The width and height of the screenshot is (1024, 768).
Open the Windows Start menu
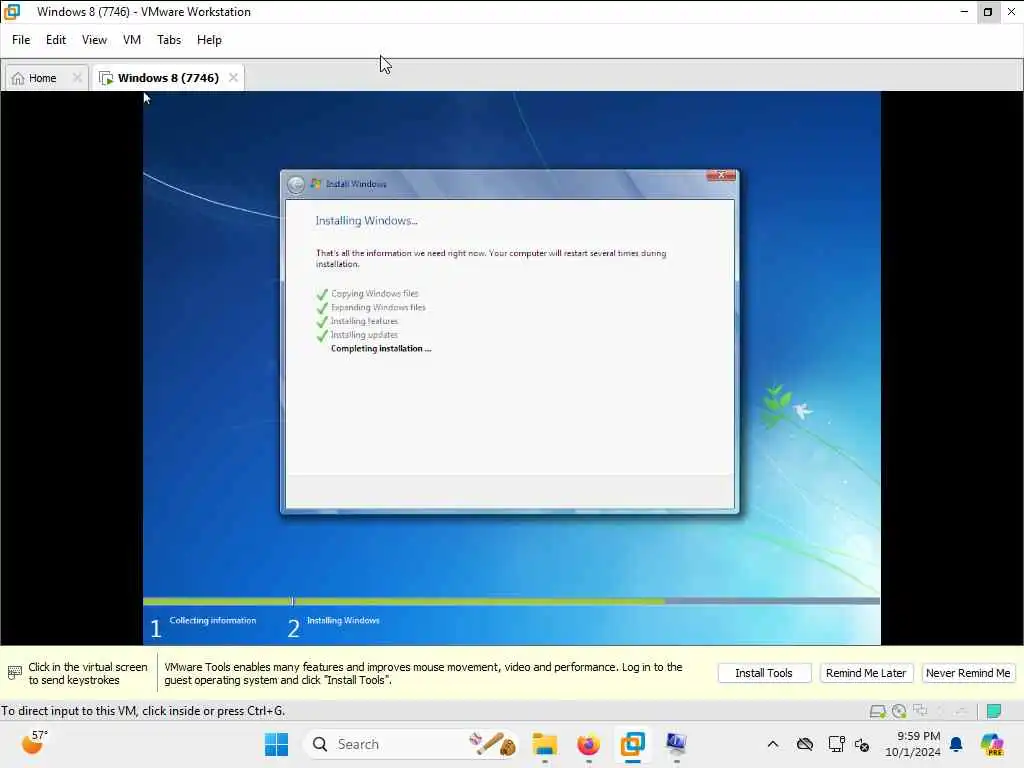276,744
